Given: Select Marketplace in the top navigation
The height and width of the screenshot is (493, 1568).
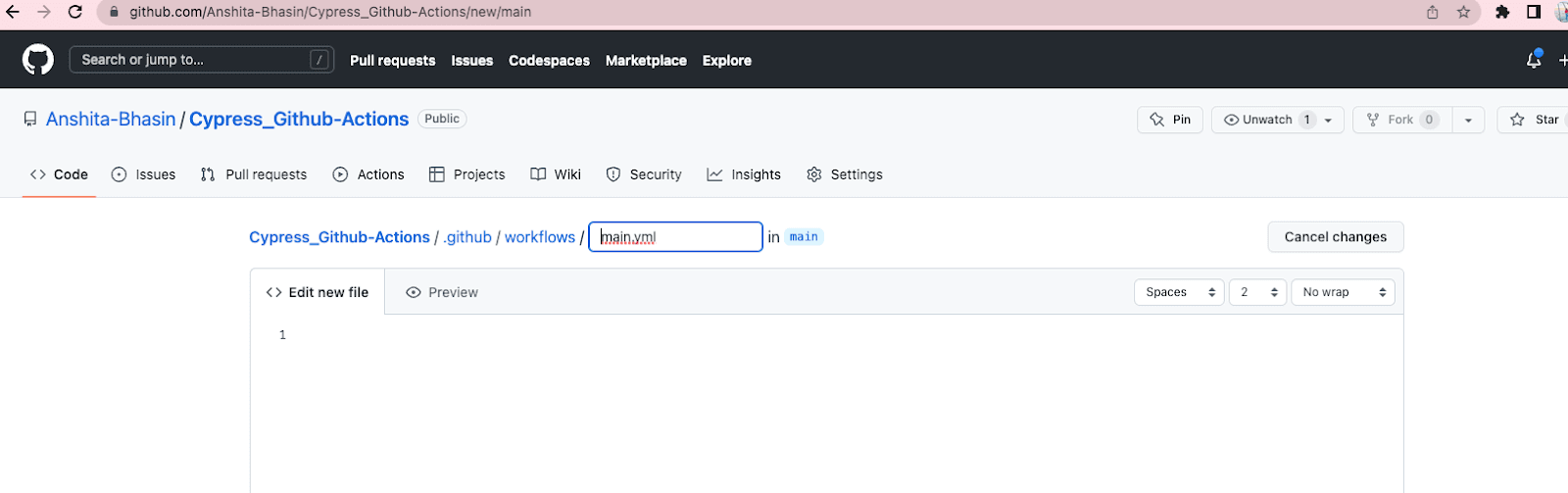Looking at the screenshot, I should click(646, 60).
